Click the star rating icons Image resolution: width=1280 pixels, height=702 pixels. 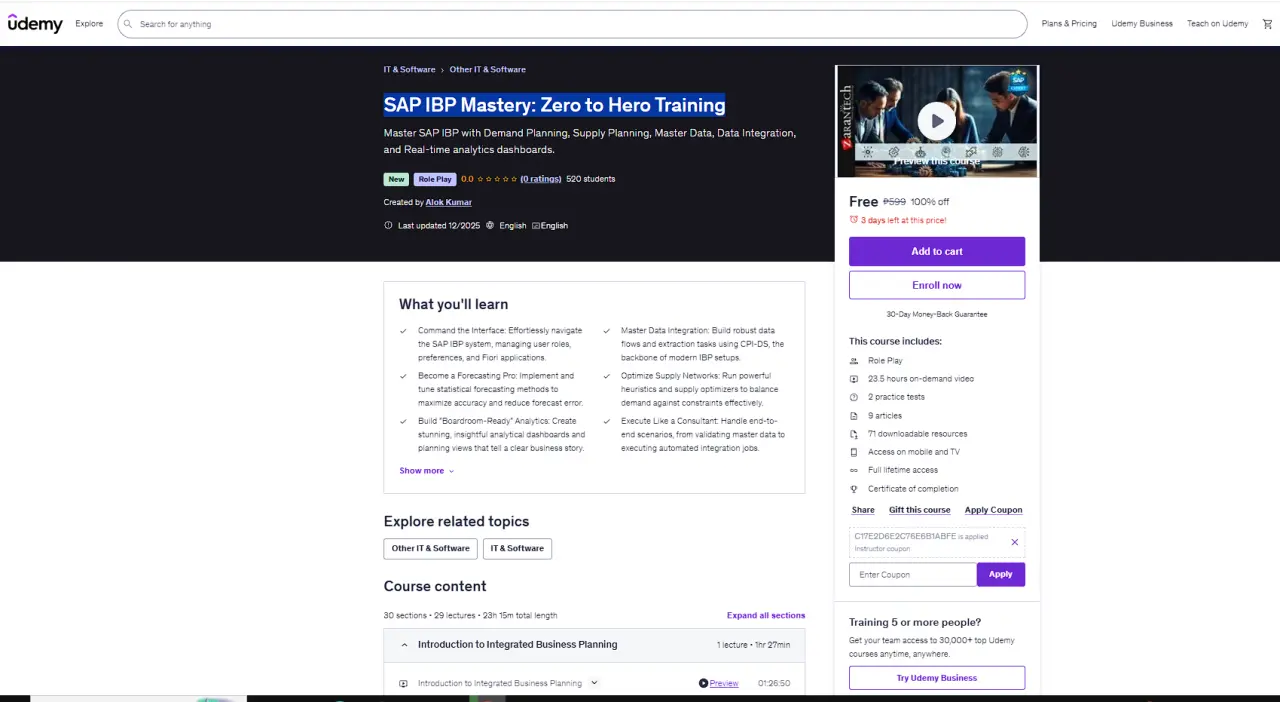[x=497, y=179]
